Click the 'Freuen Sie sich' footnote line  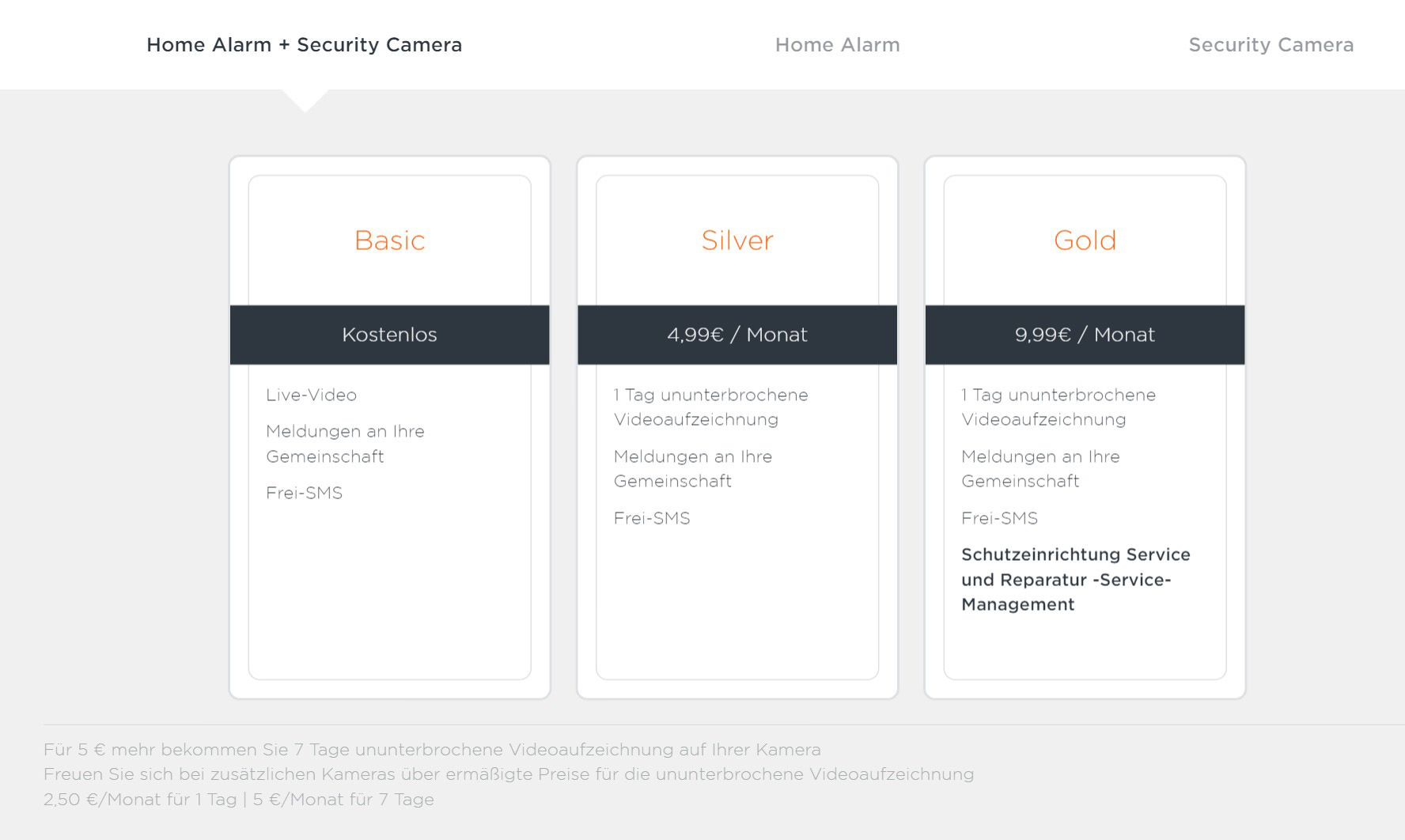point(509,774)
